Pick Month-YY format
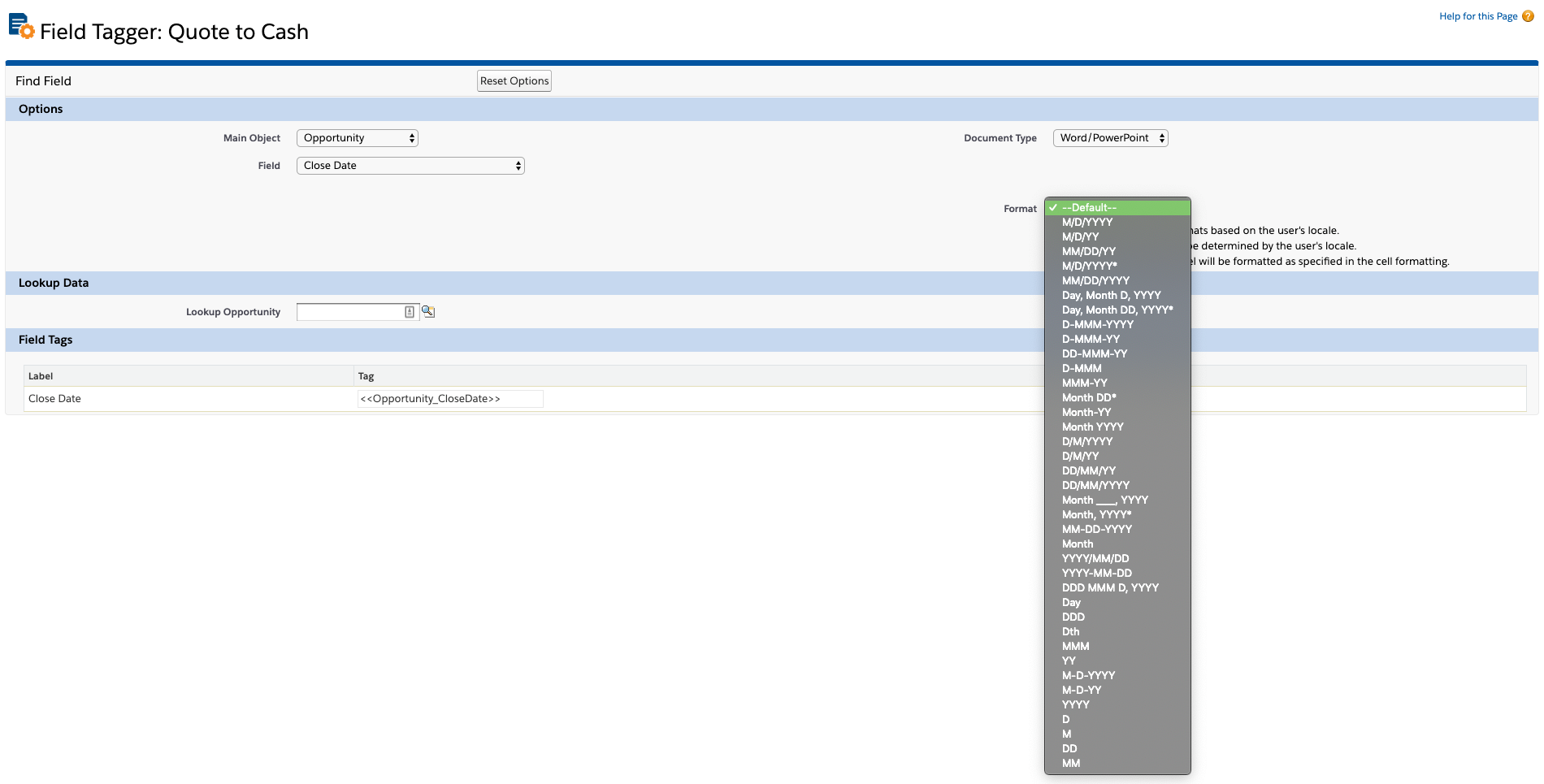Image resolution: width=1544 pixels, height=784 pixels. click(x=1117, y=413)
